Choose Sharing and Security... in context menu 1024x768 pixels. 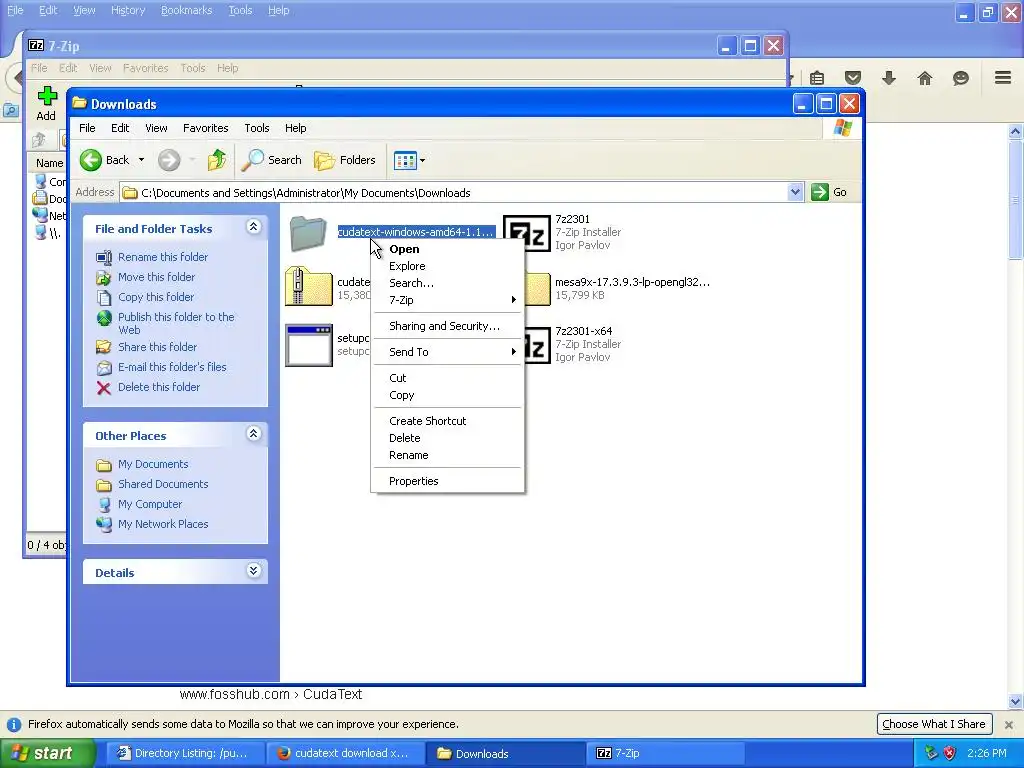(447, 326)
